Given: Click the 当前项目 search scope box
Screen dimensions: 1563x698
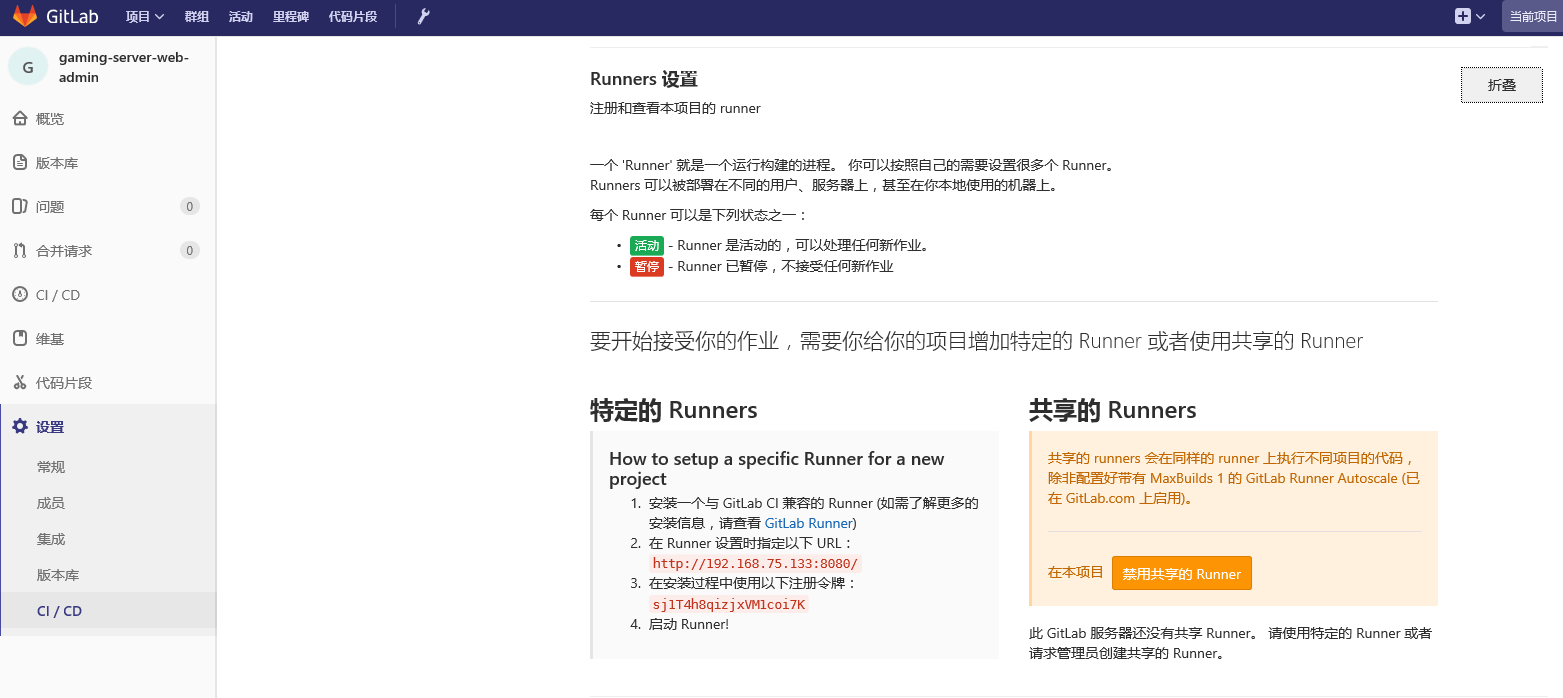Looking at the screenshot, I should point(1532,17).
